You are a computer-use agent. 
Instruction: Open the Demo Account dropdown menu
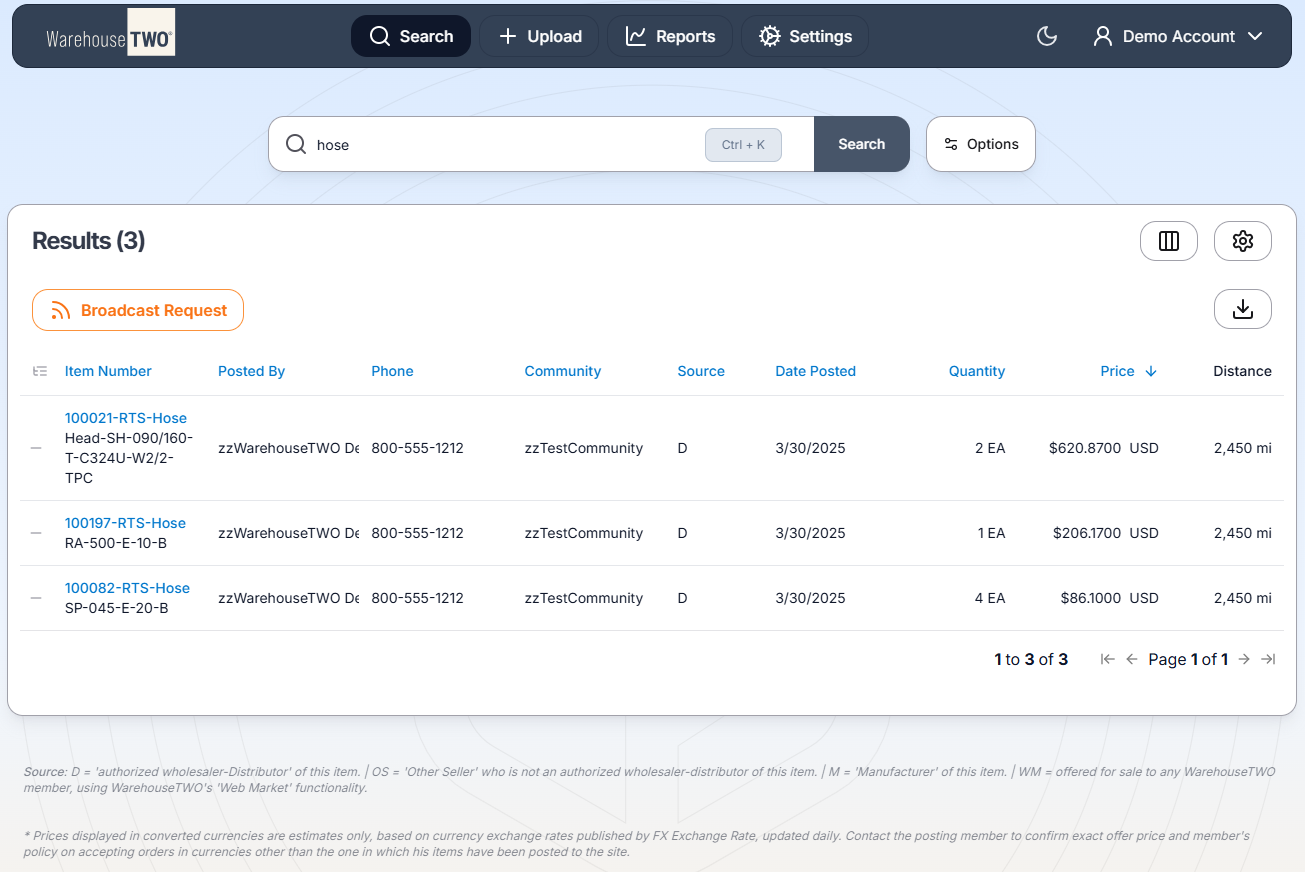(1178, 36)
